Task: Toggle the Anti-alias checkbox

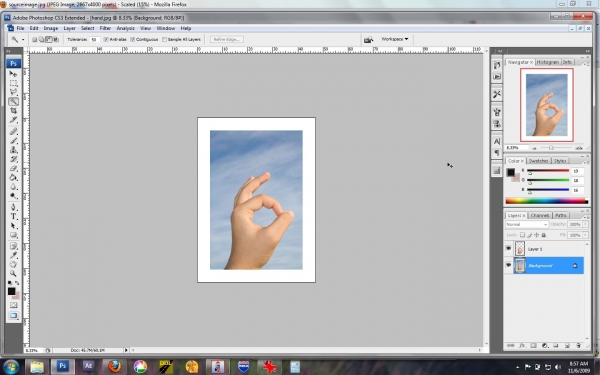Action: tap(106, 39)
